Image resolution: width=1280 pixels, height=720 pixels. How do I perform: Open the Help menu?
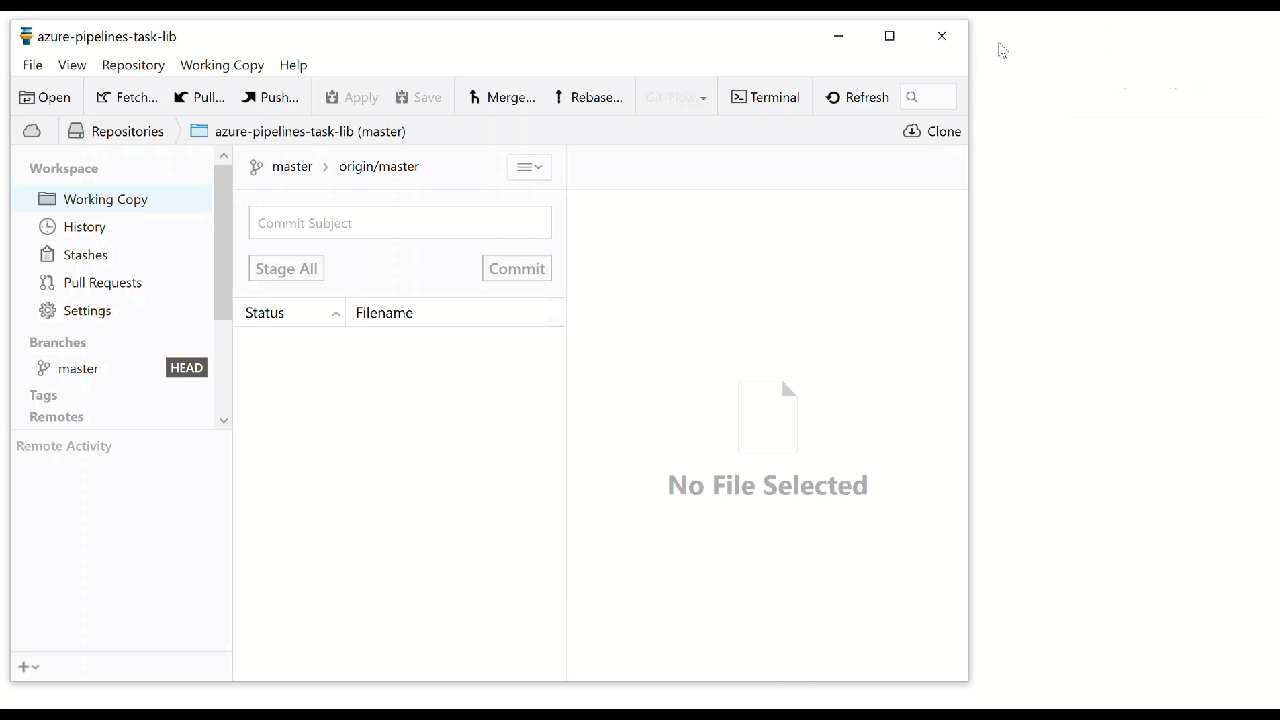coord(293,65)
